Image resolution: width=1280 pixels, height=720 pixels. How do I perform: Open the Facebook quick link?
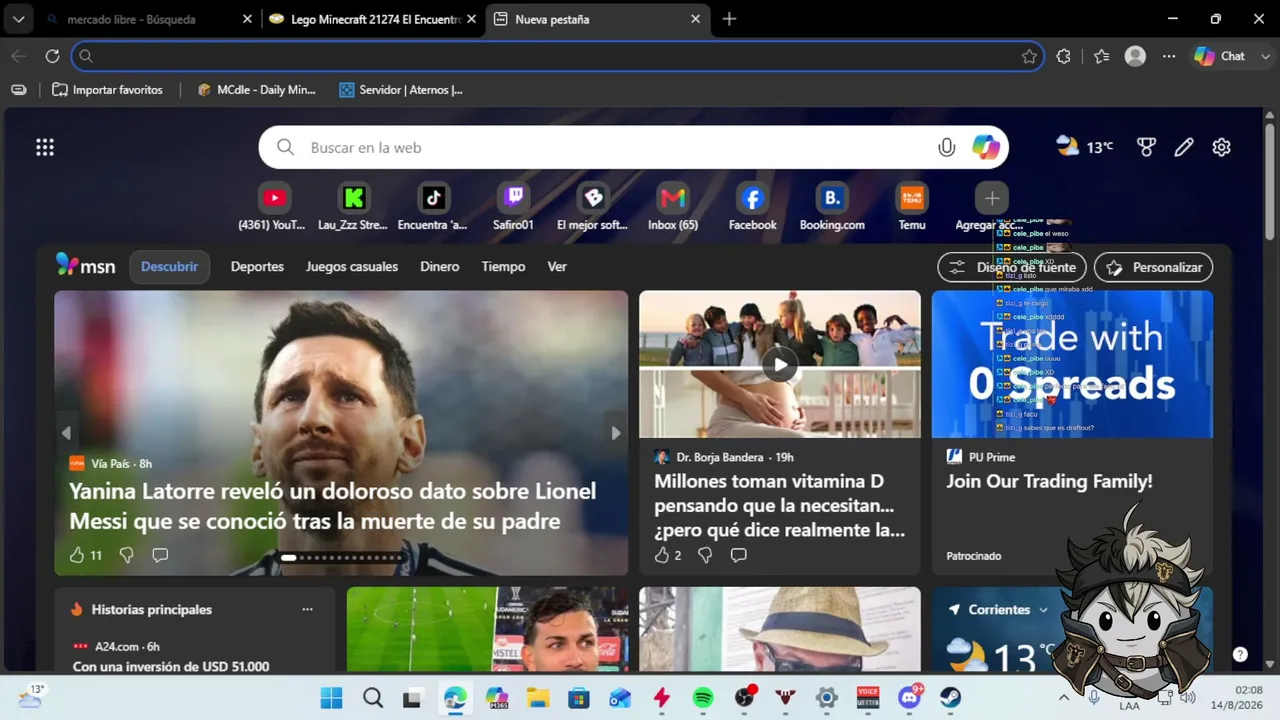pos(753,198)
